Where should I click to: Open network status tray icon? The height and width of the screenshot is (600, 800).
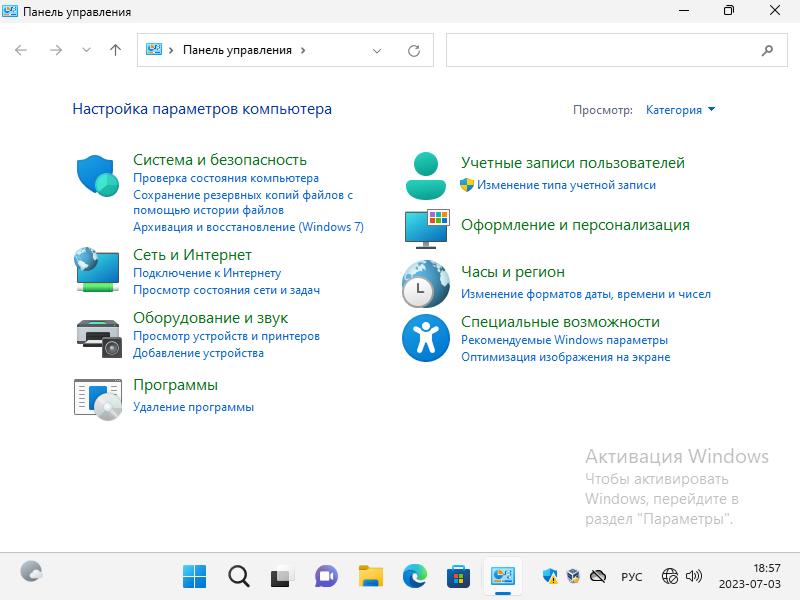click(x=669, y=577)
